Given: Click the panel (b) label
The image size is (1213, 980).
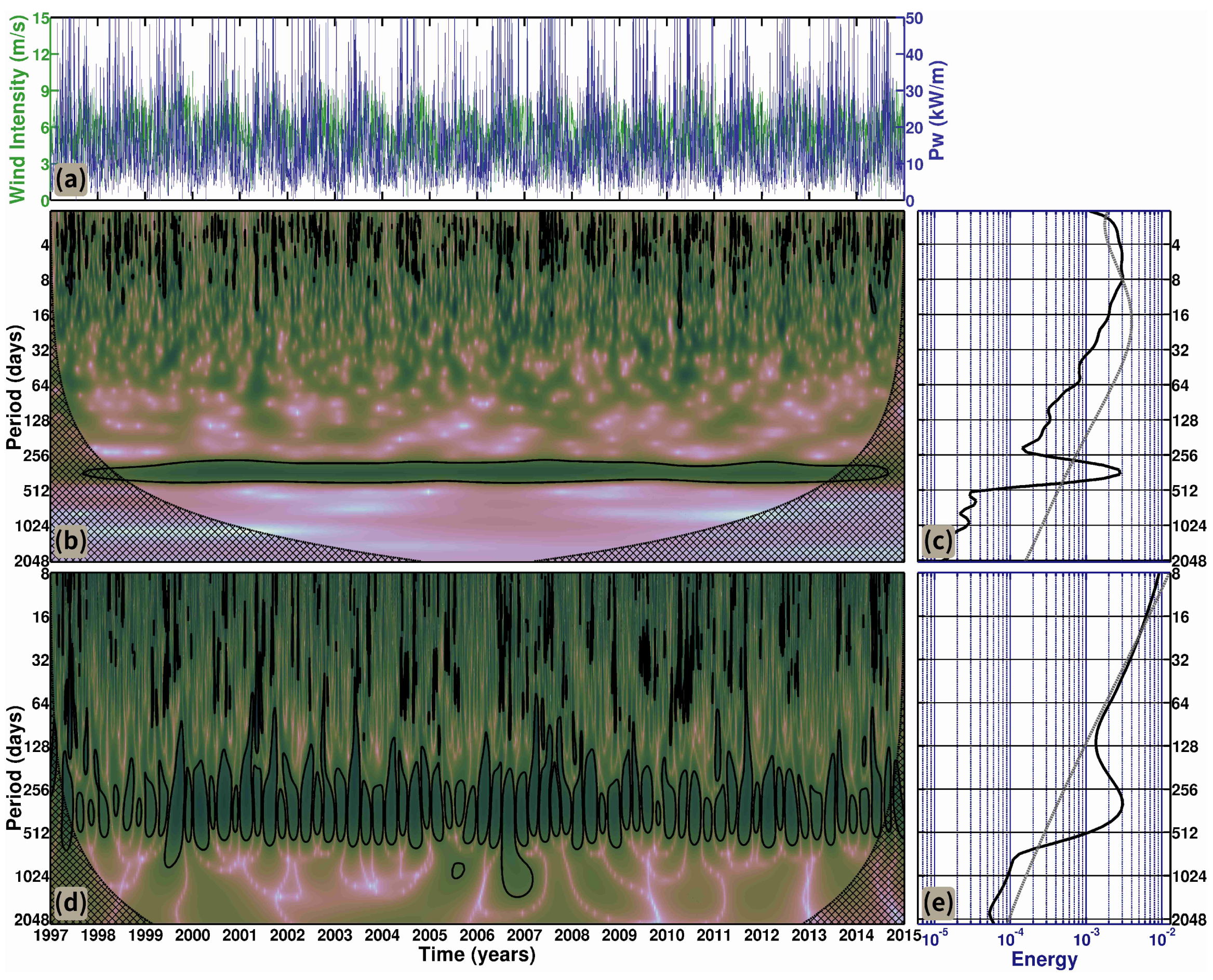Looking at the screenshot, I should tap(70, 541).
